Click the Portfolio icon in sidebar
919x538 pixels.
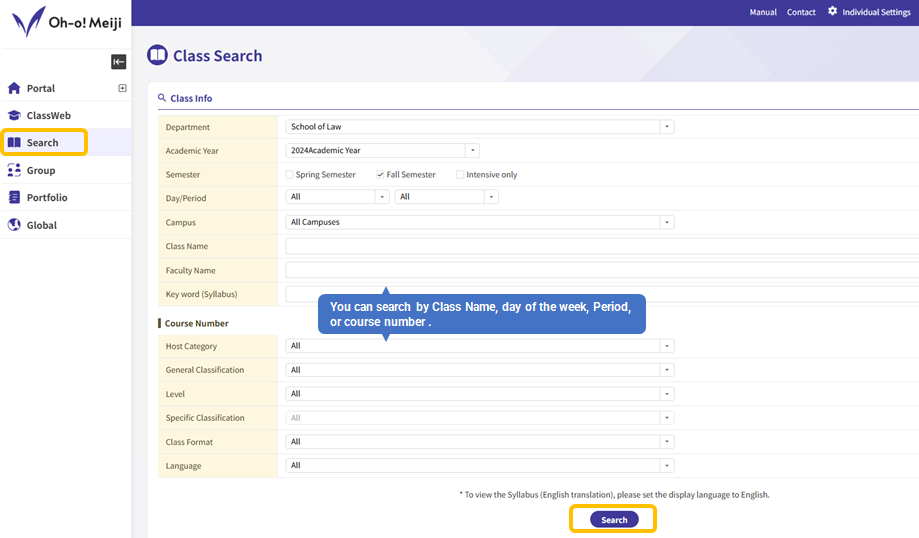point(14,198)
